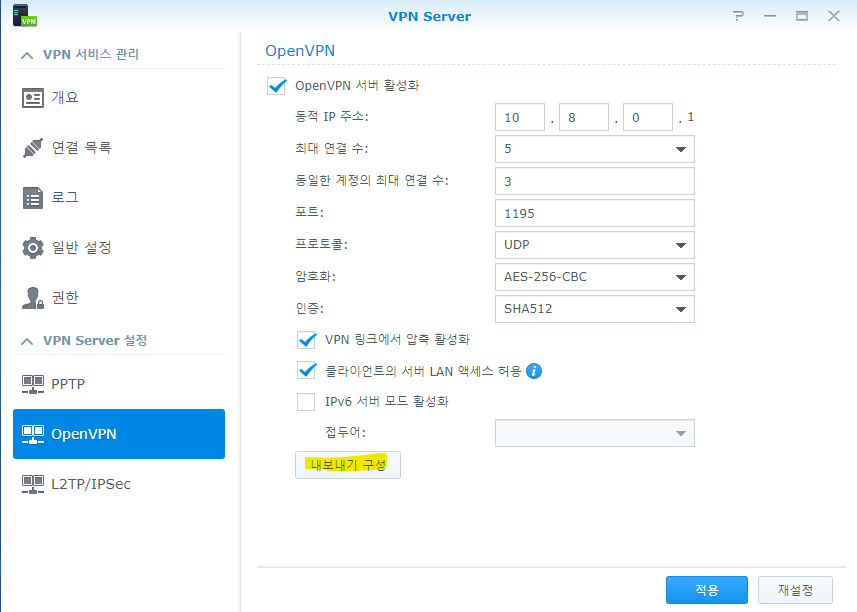Screen dimensions: 857x612
Task: Toggle VPN 링크에서 압축 활성화 checkbox
Action: click(x=307, y=340)
